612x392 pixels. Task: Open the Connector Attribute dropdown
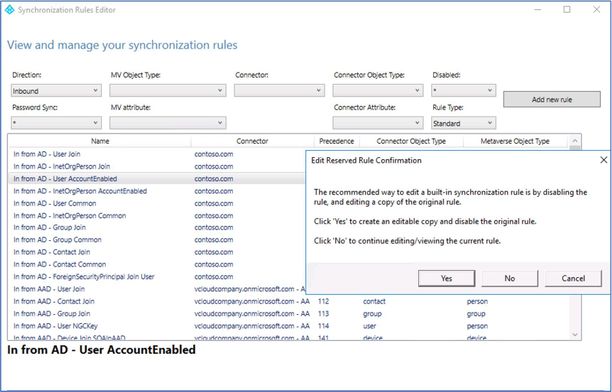pyautogui.click(x=378, y=123)
